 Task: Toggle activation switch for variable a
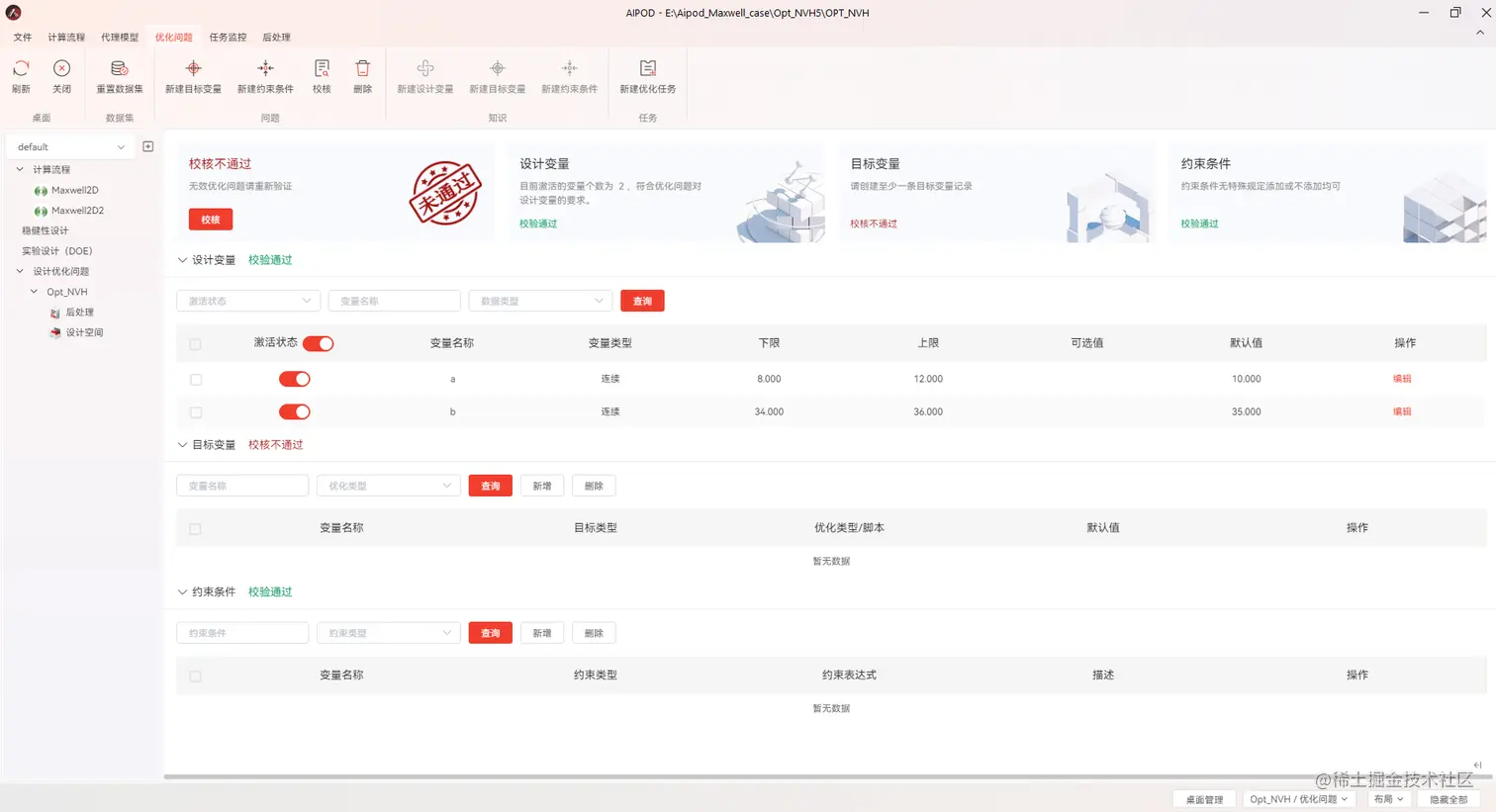(295, 379)
